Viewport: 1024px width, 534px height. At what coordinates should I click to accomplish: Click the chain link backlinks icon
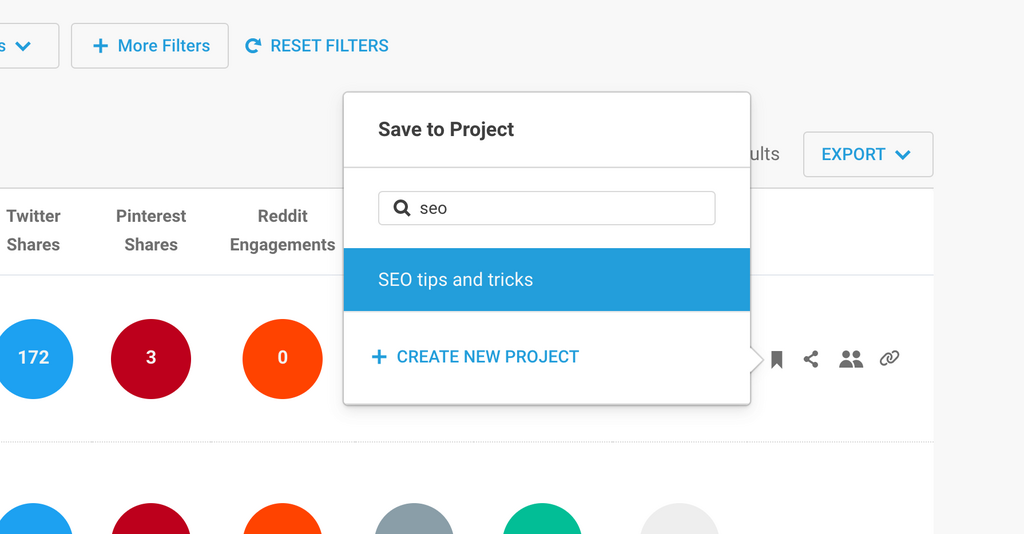point(889,358)
